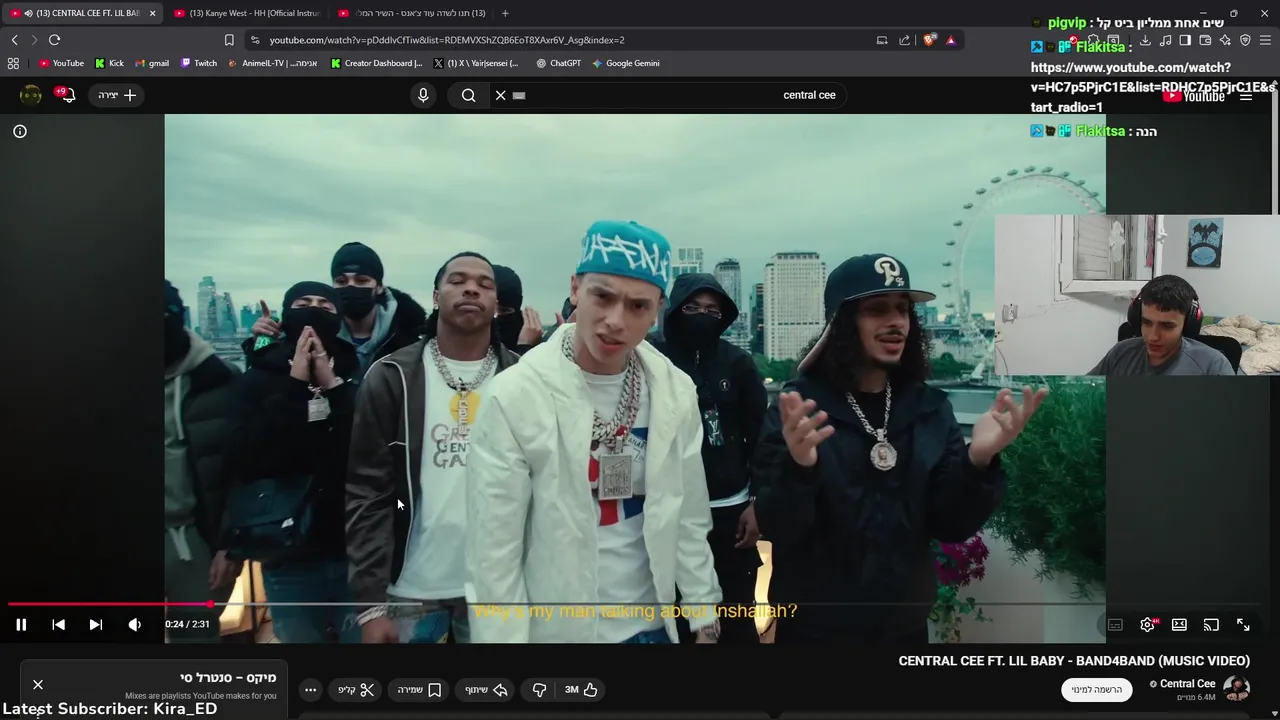Open the Central Cee channel avatar
This screenshot has height=720, width=1280.
[x=1237, y=688]
